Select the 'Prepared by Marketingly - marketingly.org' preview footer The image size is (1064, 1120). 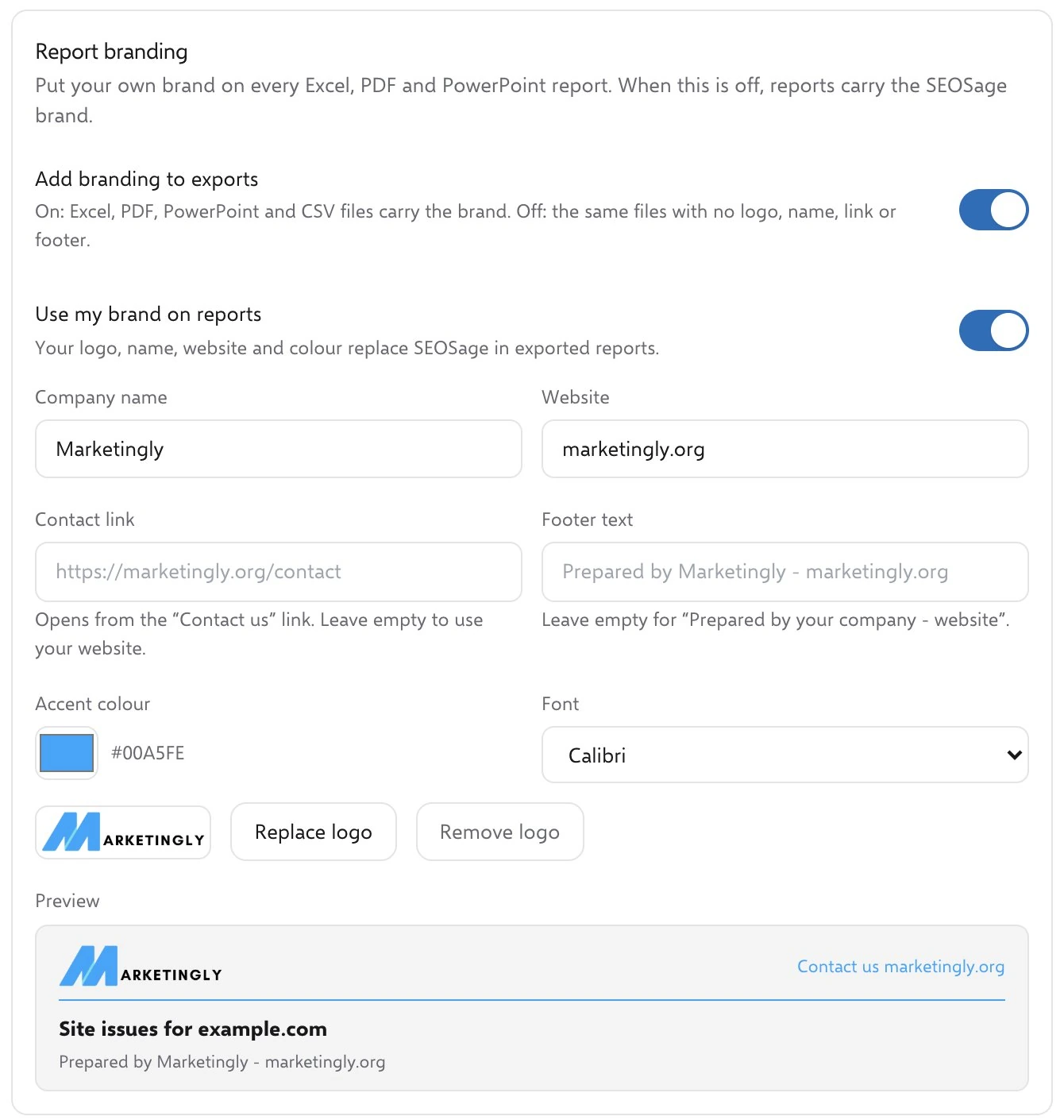pyautogui.click(x=222, y=1062)
